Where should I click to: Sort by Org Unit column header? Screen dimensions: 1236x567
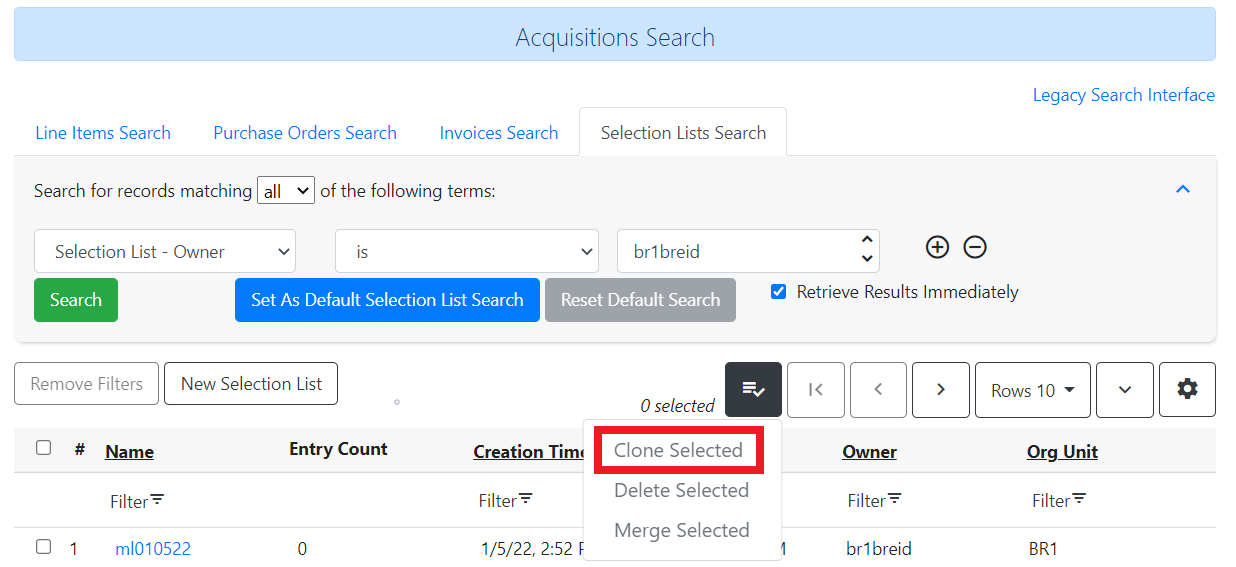coord(1062,451)
